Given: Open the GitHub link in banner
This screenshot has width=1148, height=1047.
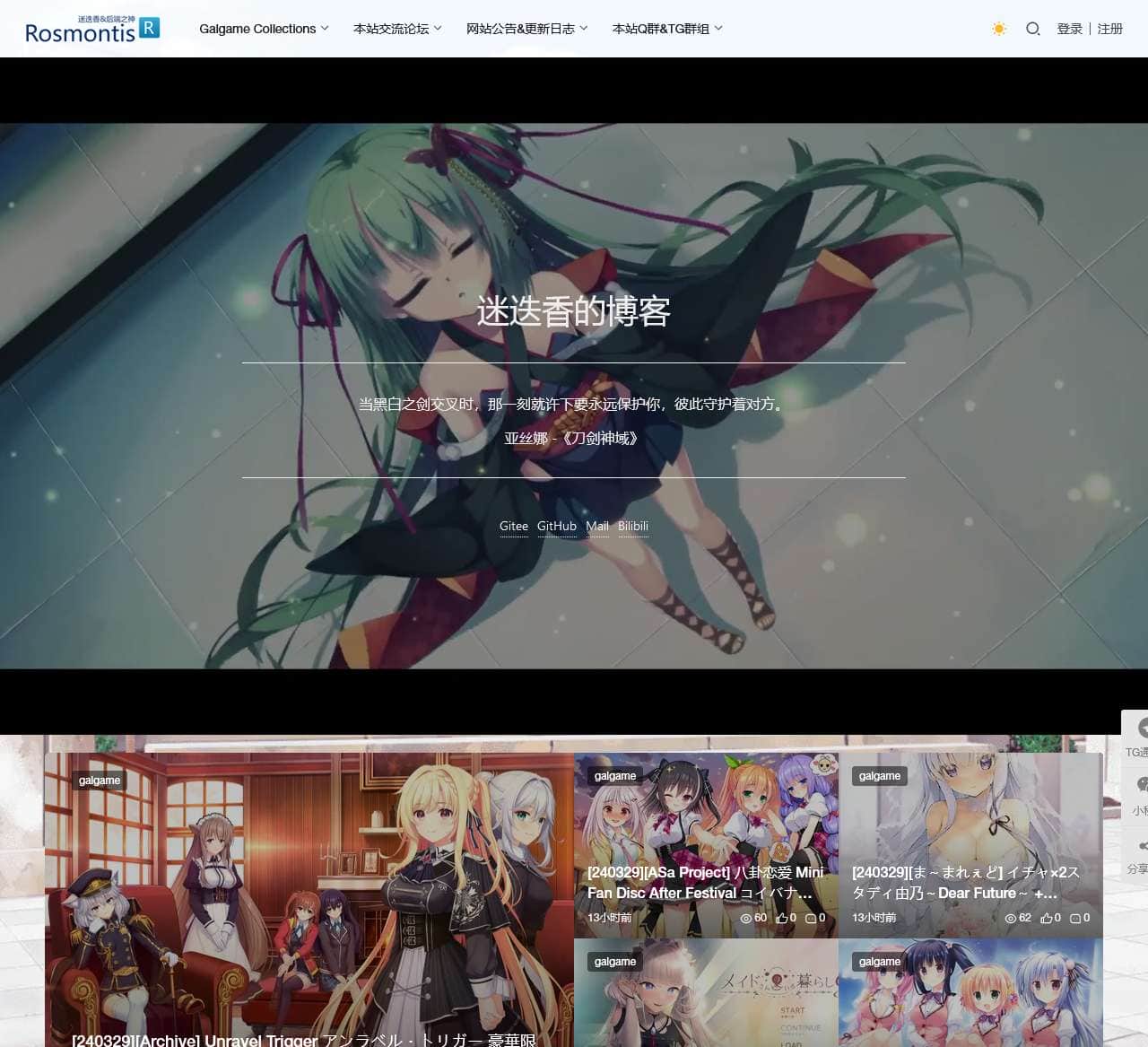Looking at the screenshot, I should (x=556, y=527).
